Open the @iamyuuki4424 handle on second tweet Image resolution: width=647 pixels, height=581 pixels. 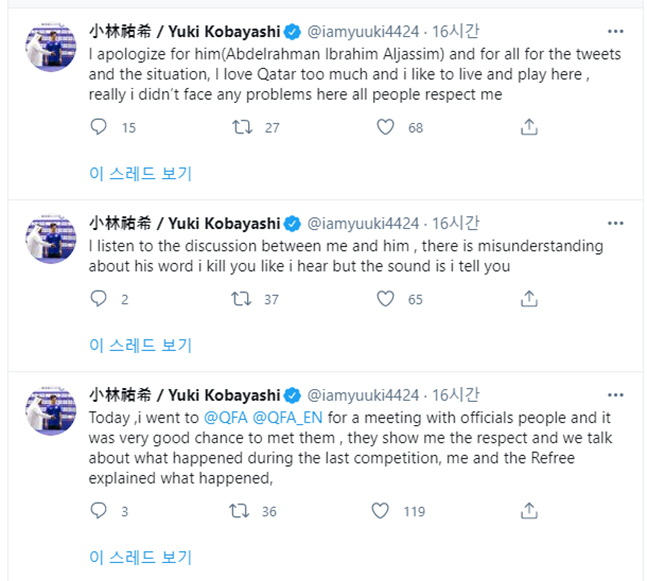(361, 223)
